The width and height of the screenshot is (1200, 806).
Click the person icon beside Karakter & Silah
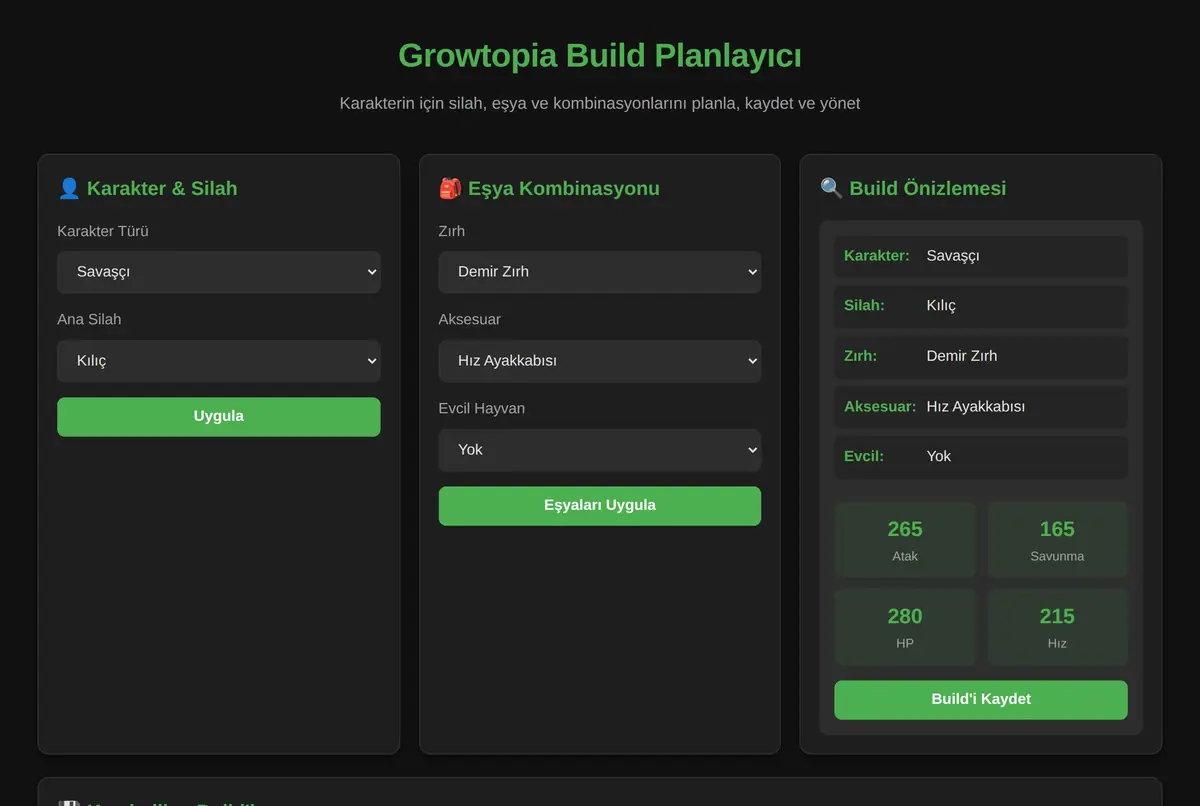click(x=69, y=188)
